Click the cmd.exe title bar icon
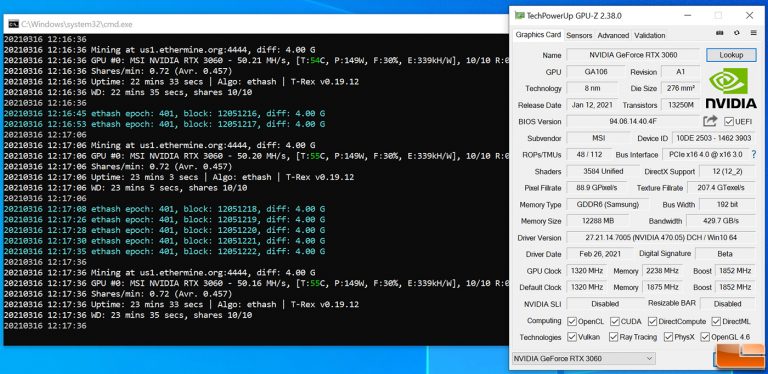 [14, 24]
